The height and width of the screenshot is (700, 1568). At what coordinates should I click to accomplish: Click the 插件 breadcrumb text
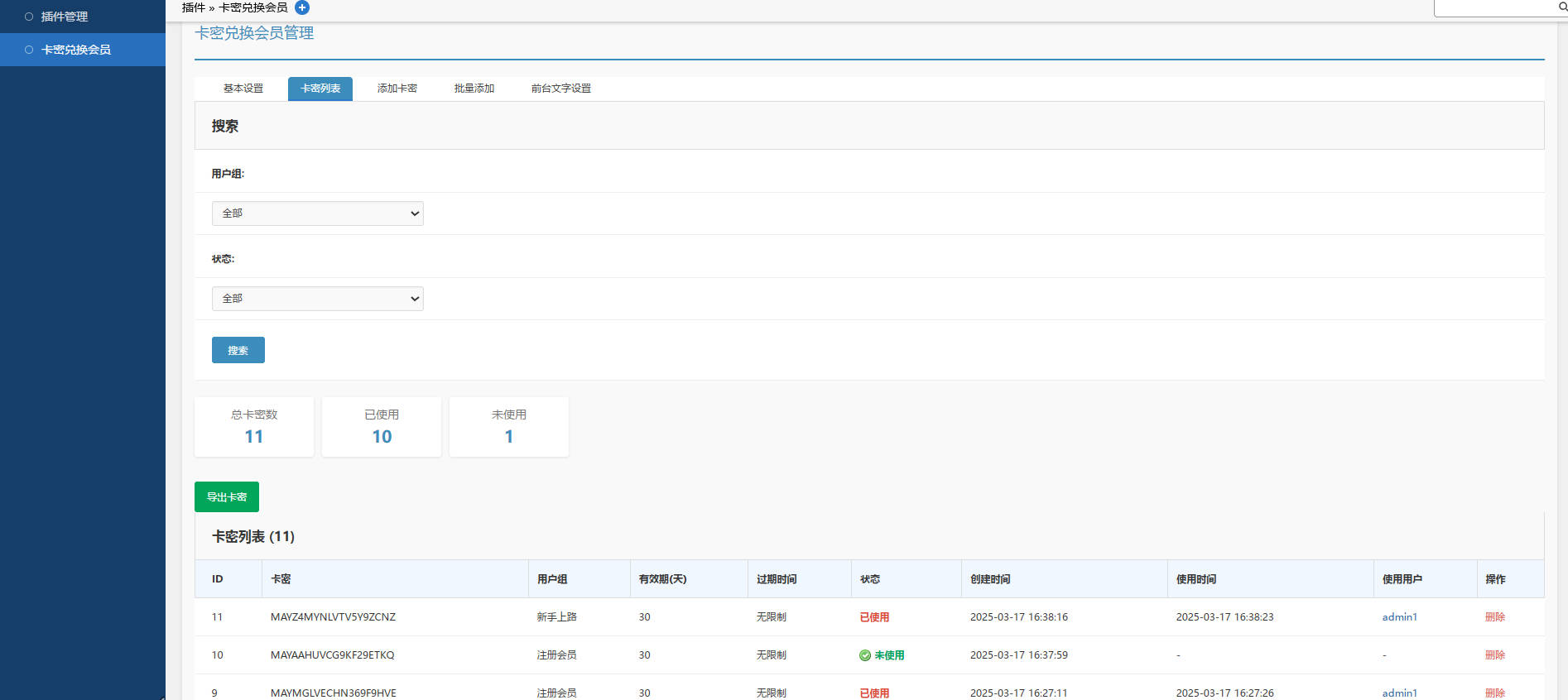pyautogui.click(x=194, y=7)
